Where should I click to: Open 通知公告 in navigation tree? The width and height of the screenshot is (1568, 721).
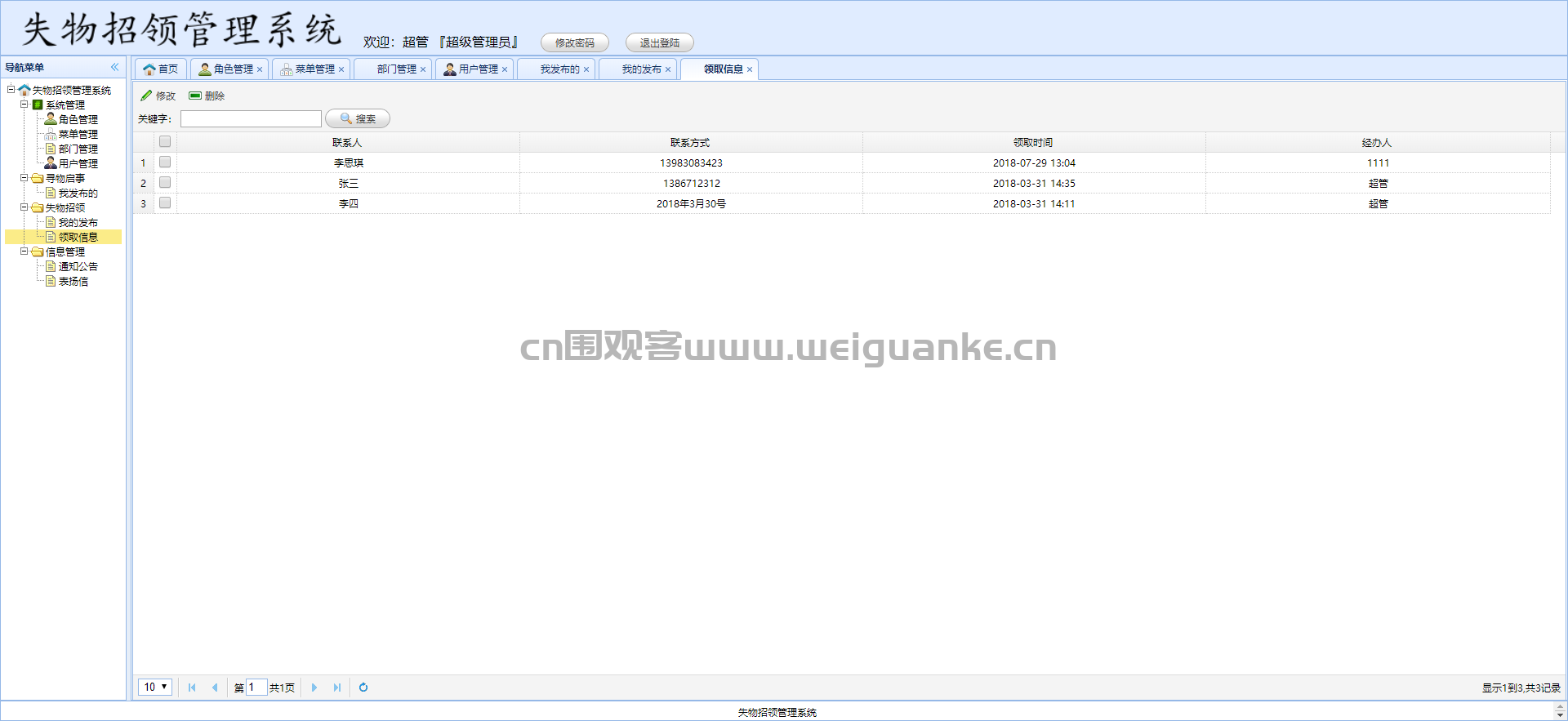tap(78, 266)
